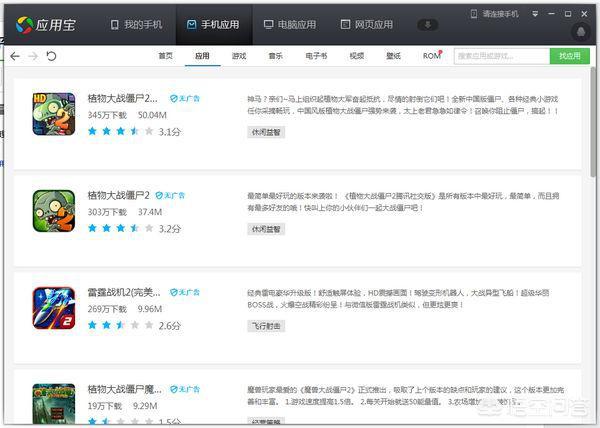Viewport: 600px width, 428px height.
Task: Click the 345万下载 text
Action: (107, 115)
